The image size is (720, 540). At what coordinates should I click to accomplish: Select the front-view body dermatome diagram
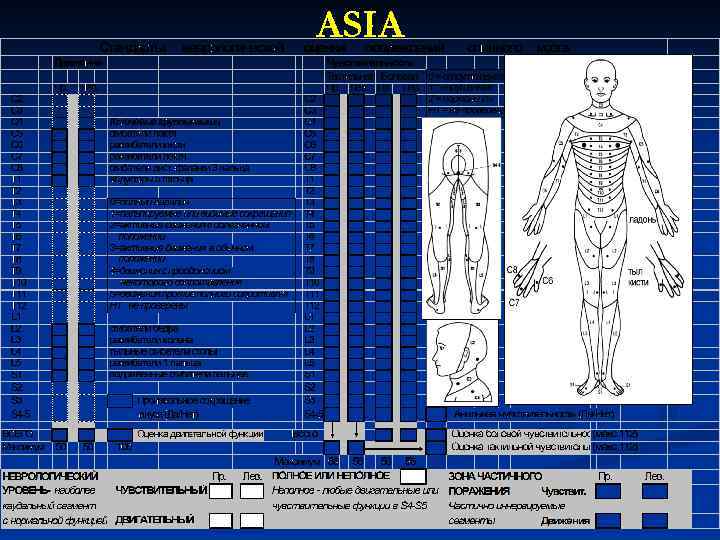598,230
